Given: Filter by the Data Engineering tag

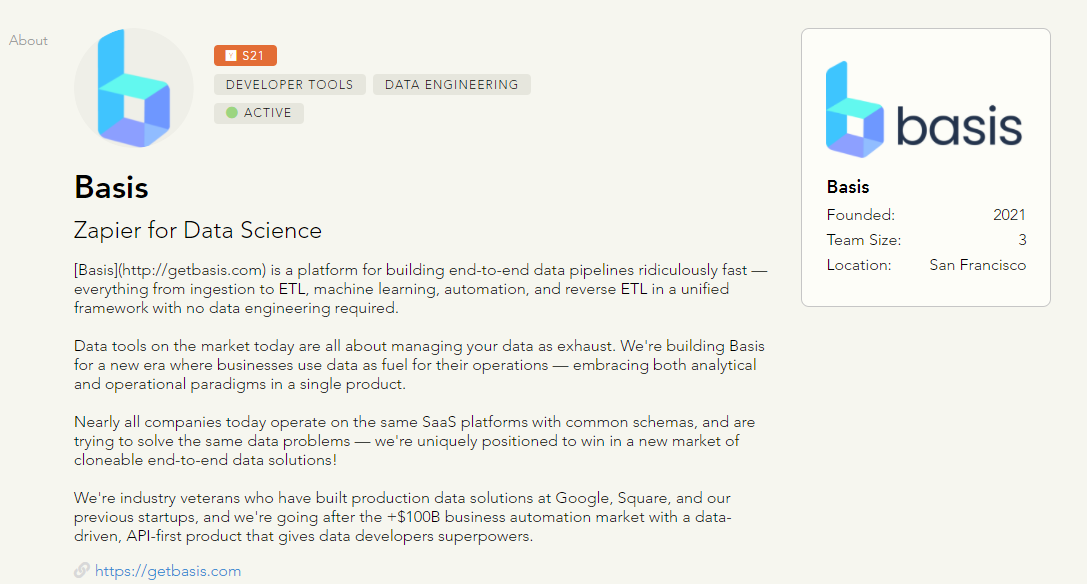Looking at the screenshot, I should click(x=452, y=85).
